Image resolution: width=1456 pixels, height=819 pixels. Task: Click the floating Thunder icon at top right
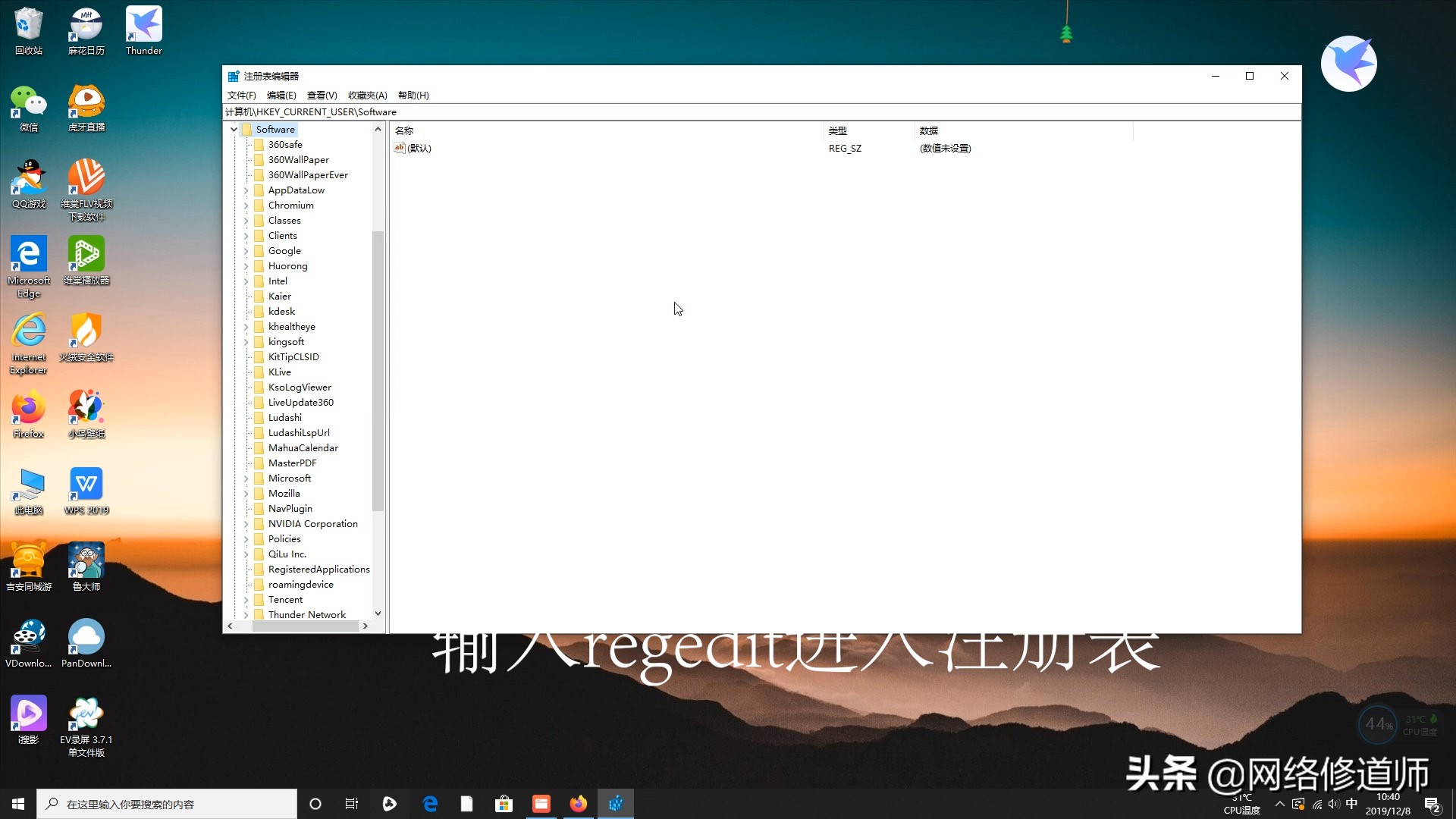1349,64
